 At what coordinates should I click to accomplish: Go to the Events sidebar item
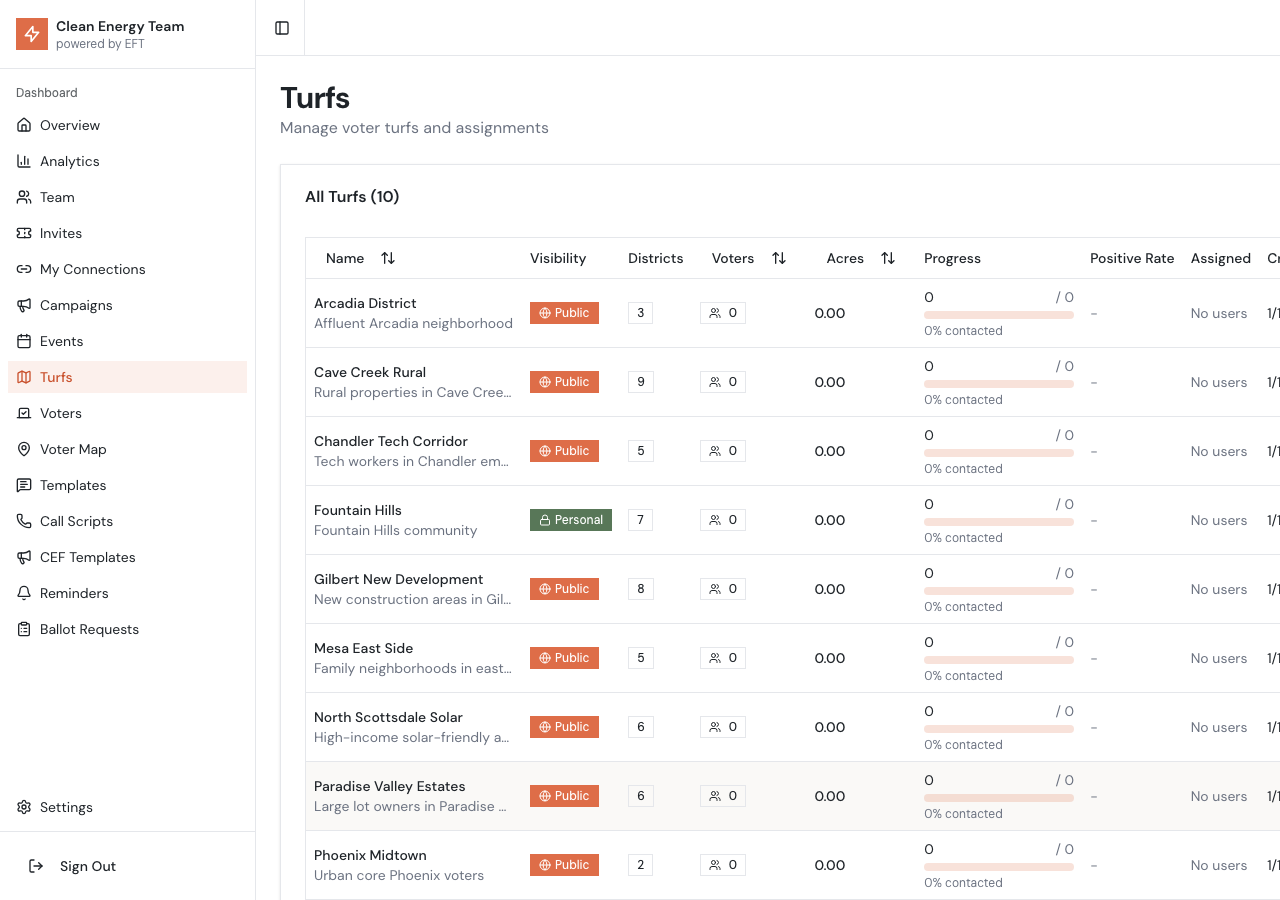click(x=61, y=341)
